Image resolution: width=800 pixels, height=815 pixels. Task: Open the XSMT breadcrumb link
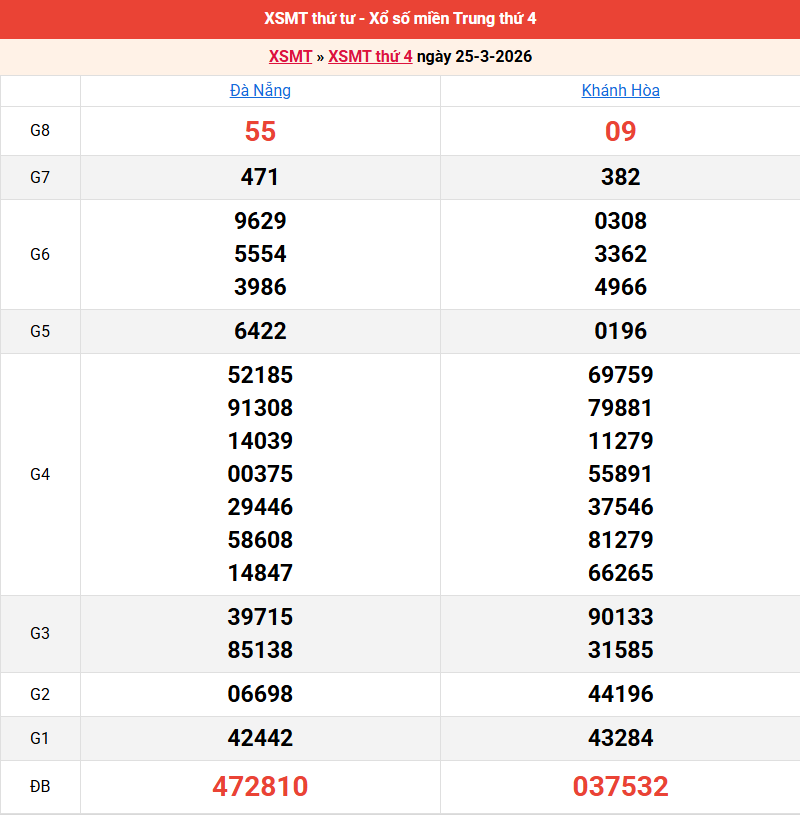coord(290,56)
